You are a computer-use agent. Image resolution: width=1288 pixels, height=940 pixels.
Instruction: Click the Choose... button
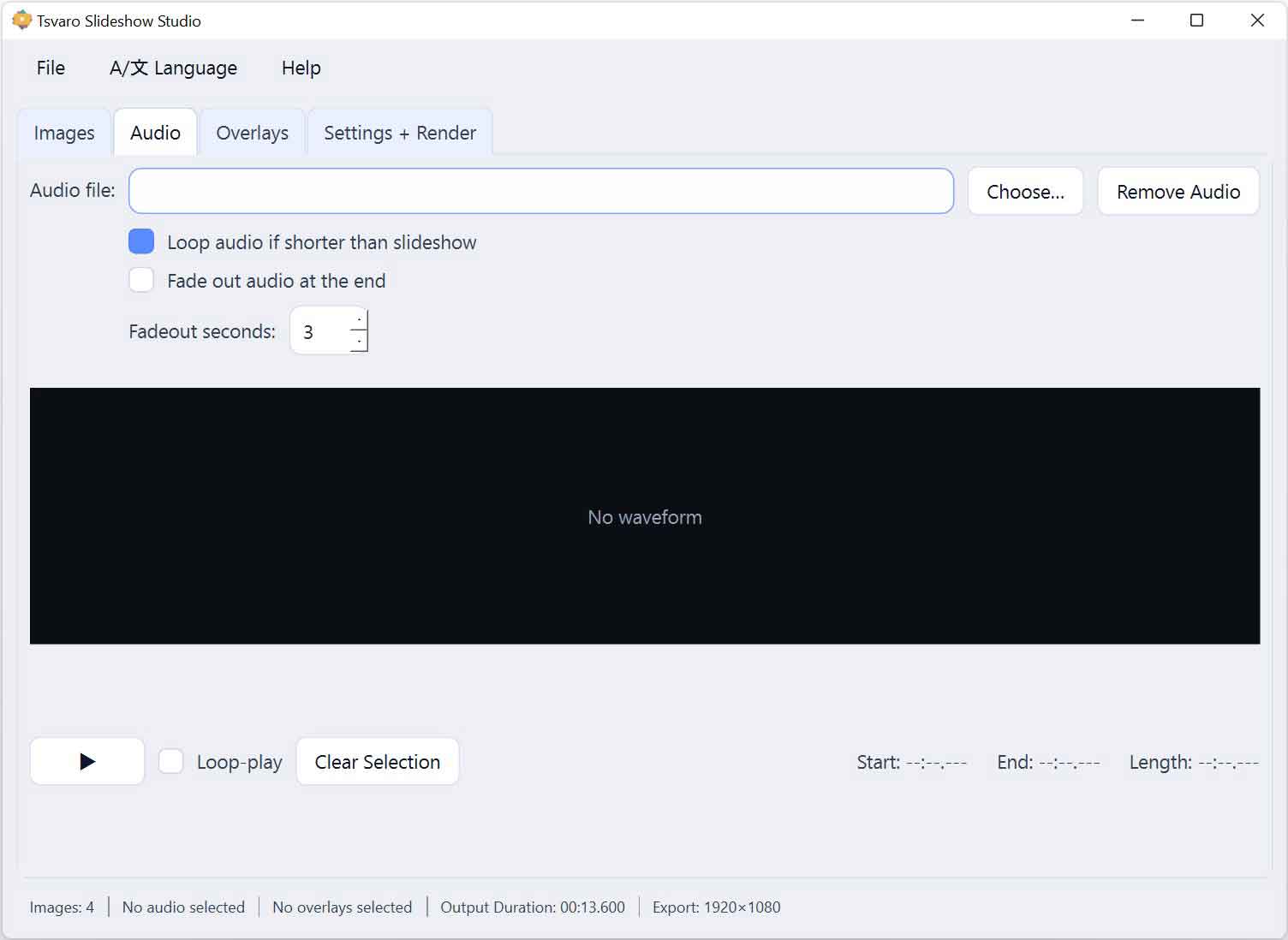pyautogui.click(x=1025, y=191)
